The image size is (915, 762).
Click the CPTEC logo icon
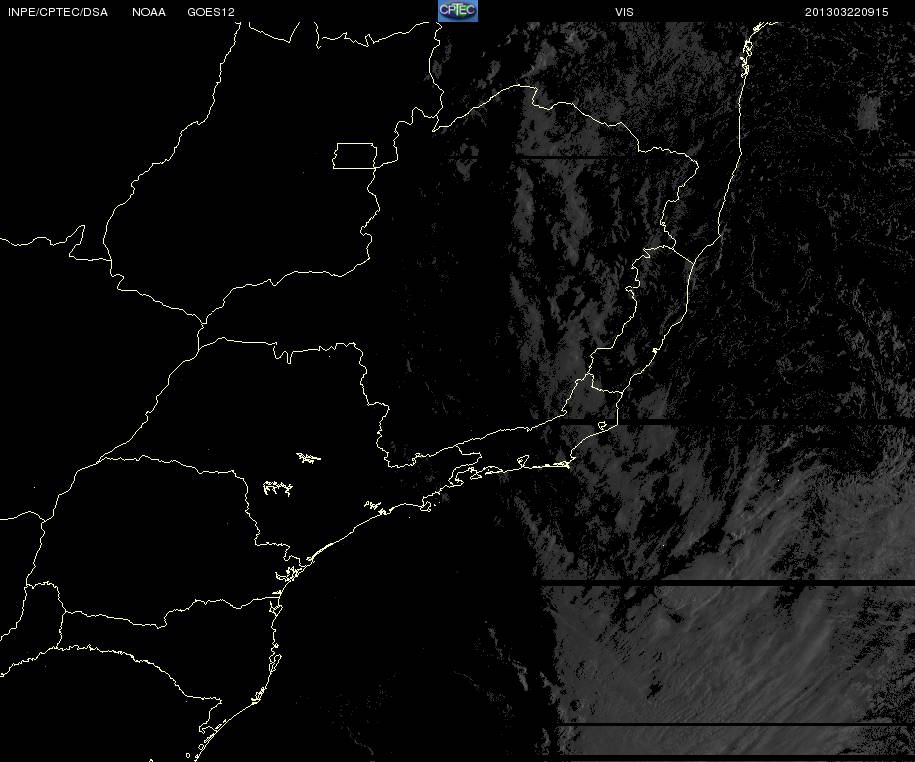coord(458,11)
